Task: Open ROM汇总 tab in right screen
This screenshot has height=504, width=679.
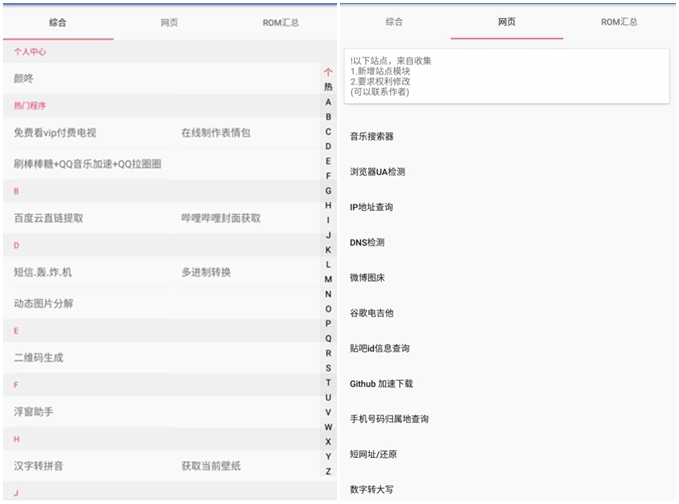Action: click(619, 22)
